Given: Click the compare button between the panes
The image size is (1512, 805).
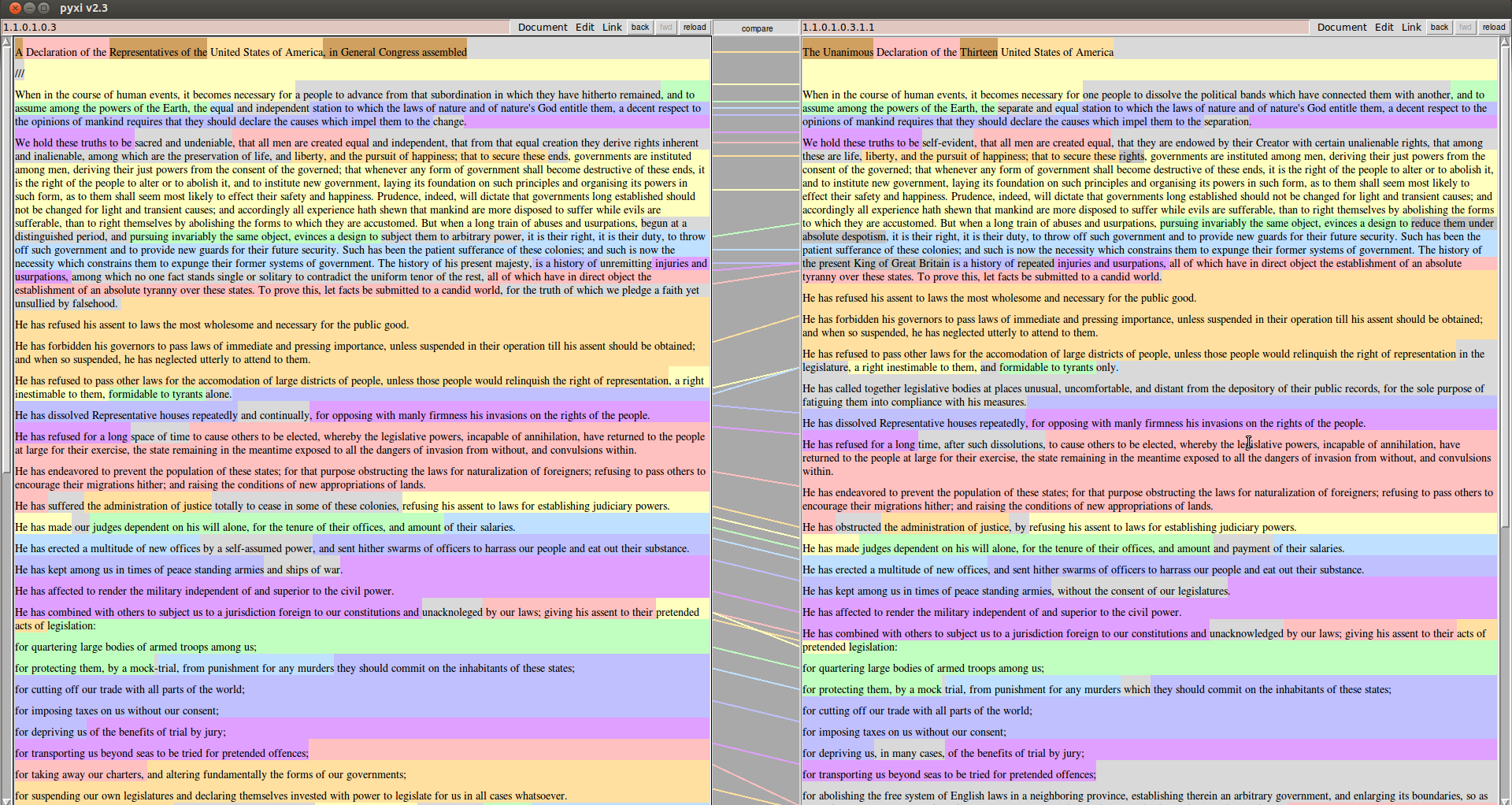Looking at the screenshot, I should coord(757,28).
